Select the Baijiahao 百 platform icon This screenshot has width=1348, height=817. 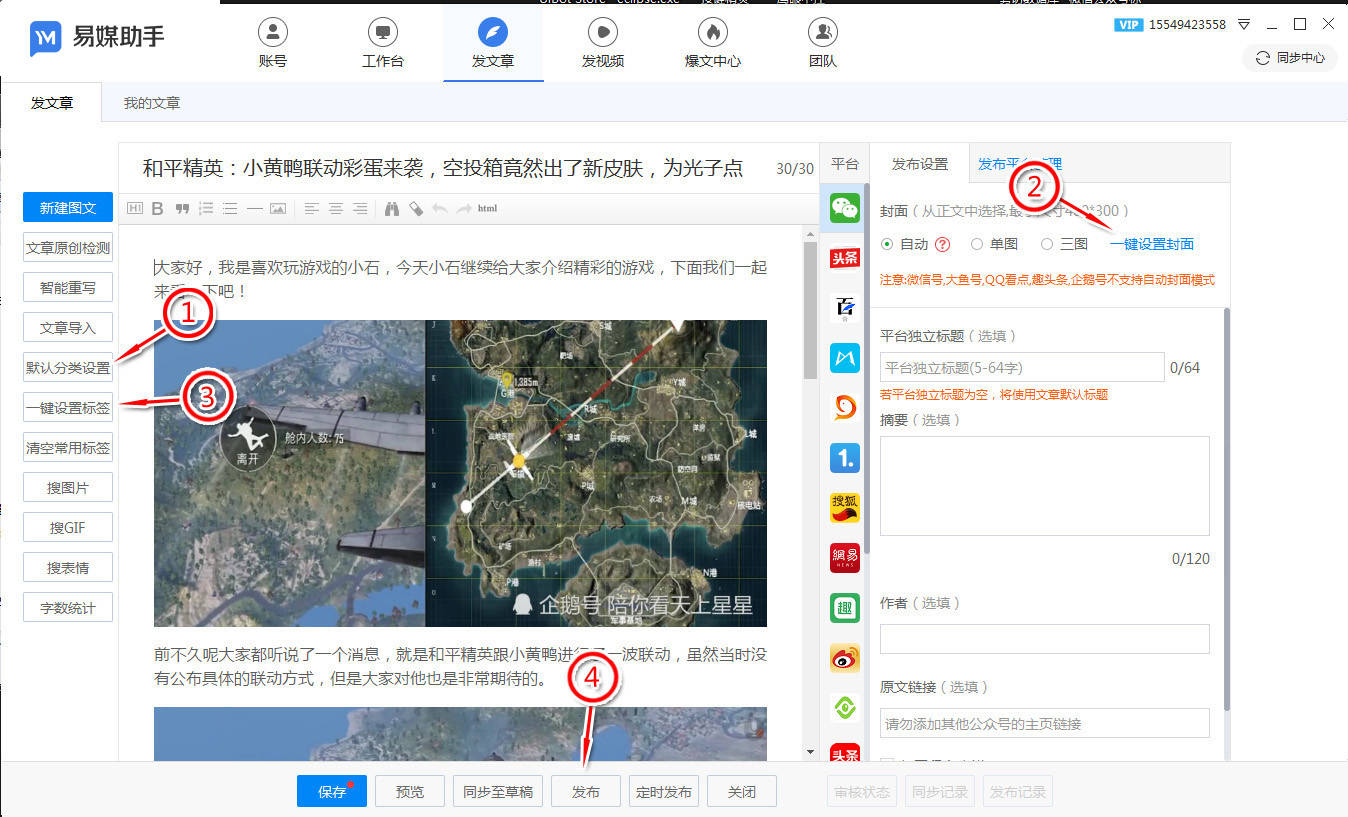[845, 308]
